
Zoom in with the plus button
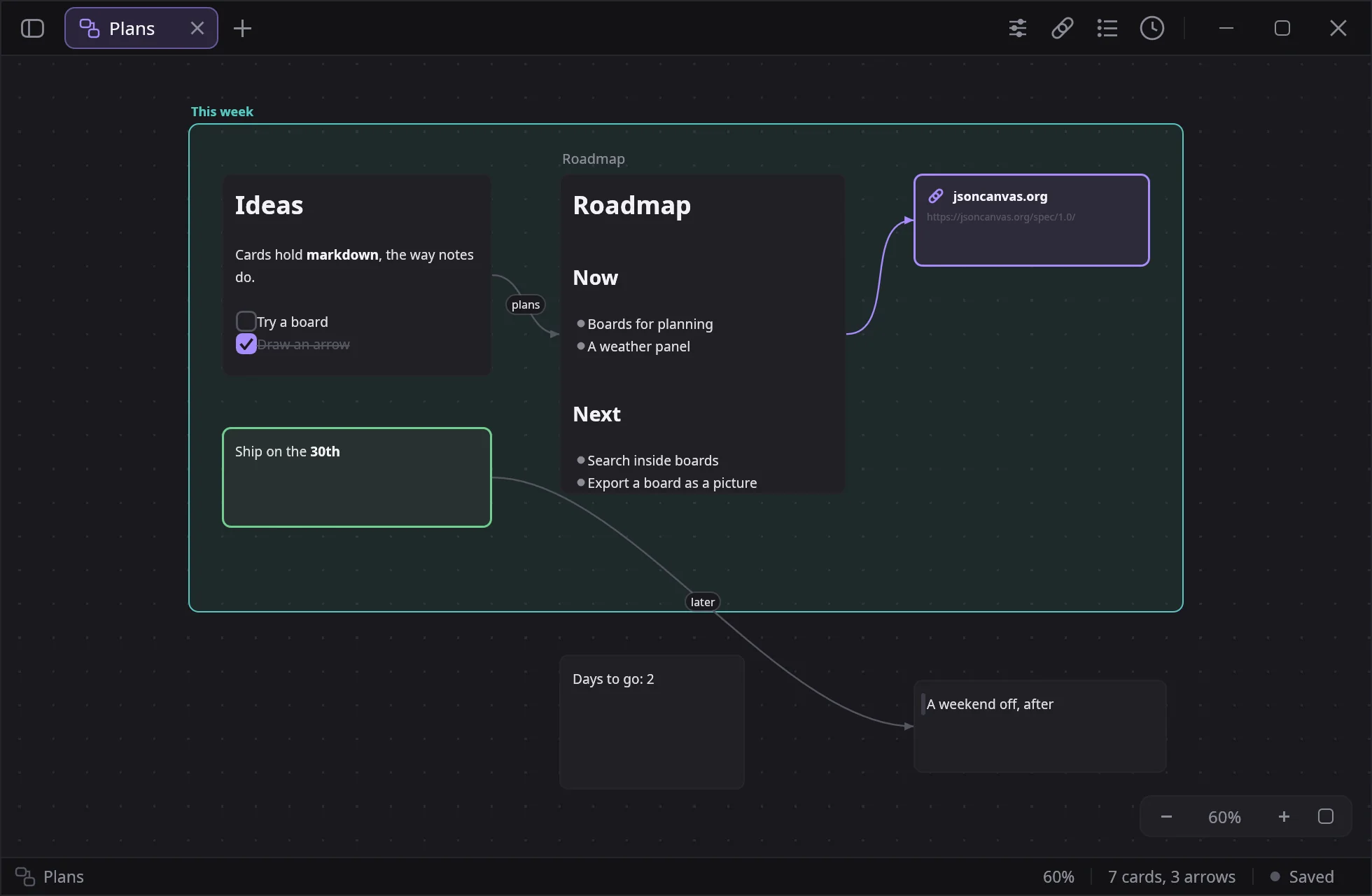1284,817
